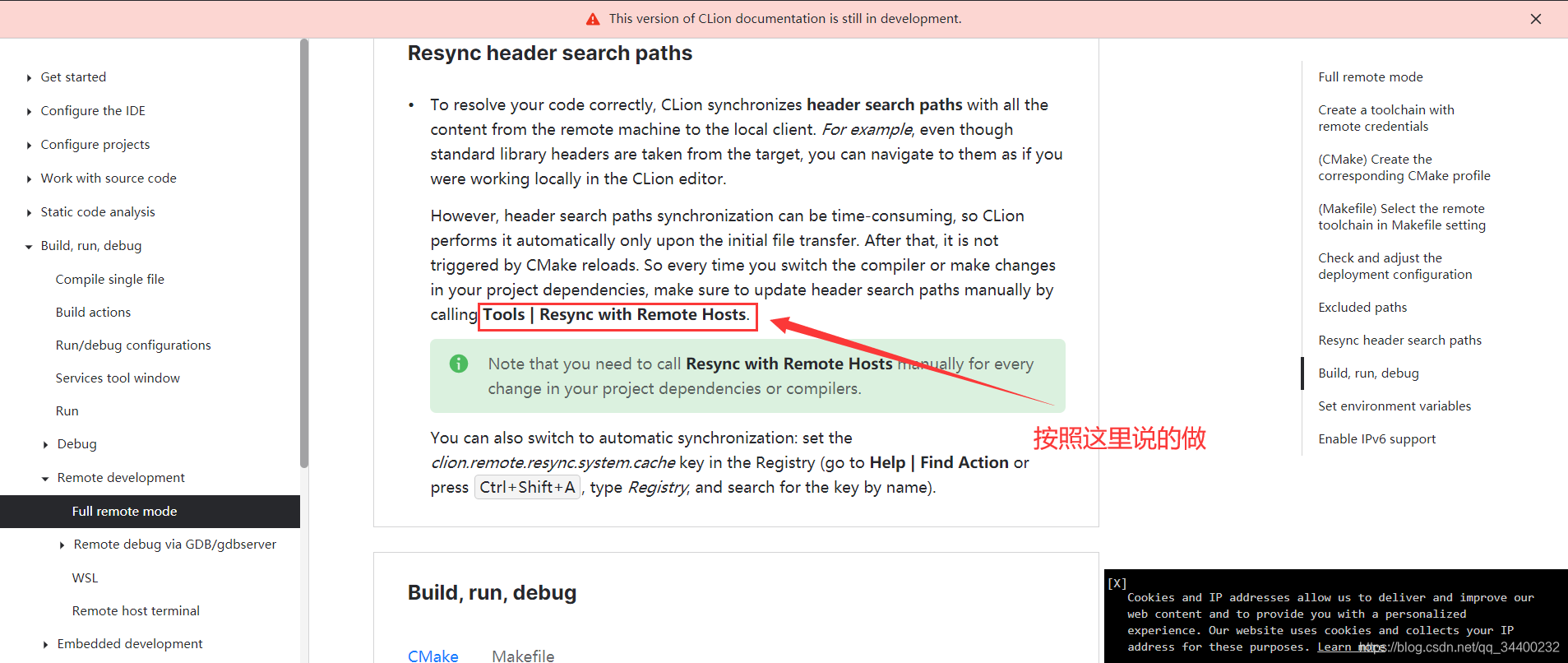This screenshot has height=663, width=1568.
Task: Expand the Configure projects section
Action: click(x=29, y=145)
